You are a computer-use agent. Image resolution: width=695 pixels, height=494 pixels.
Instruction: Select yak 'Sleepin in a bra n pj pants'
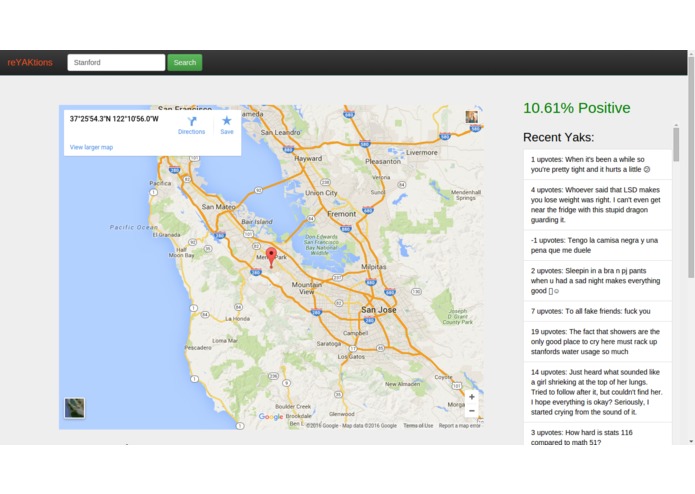[597, 280]
